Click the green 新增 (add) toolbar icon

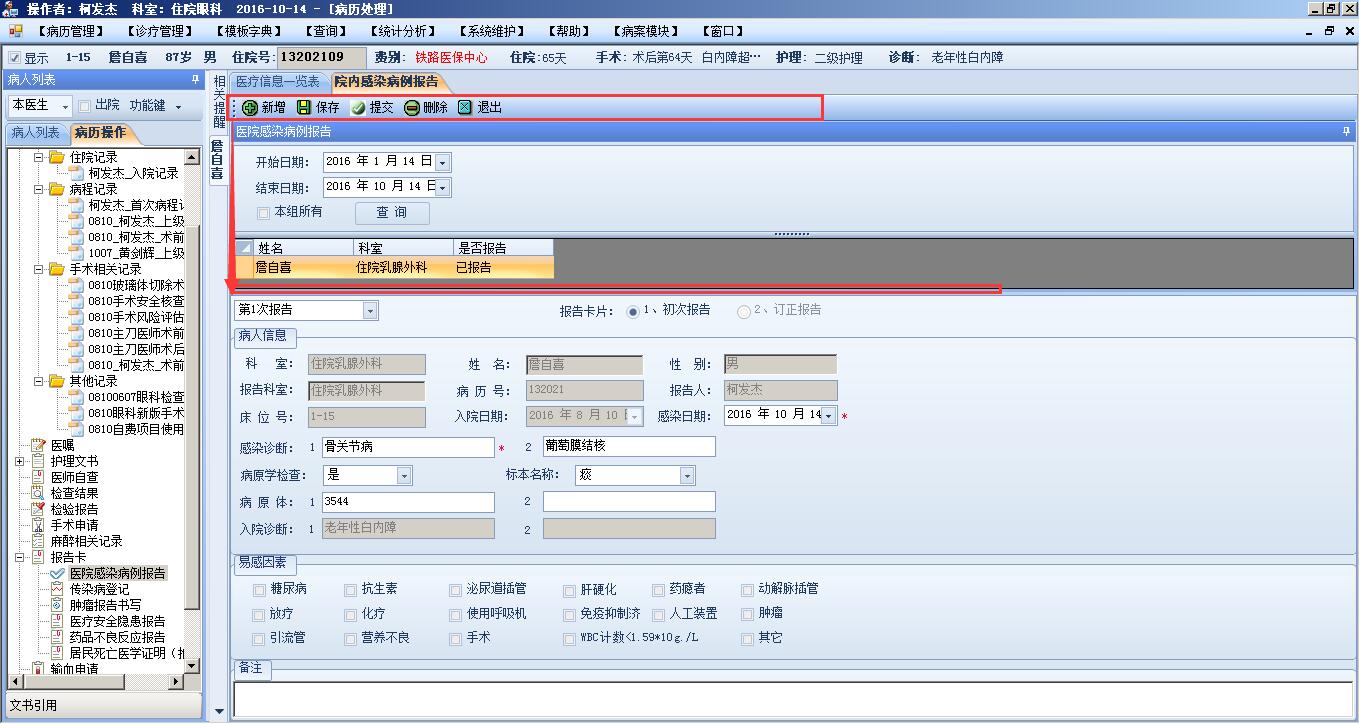coord(249,107)
